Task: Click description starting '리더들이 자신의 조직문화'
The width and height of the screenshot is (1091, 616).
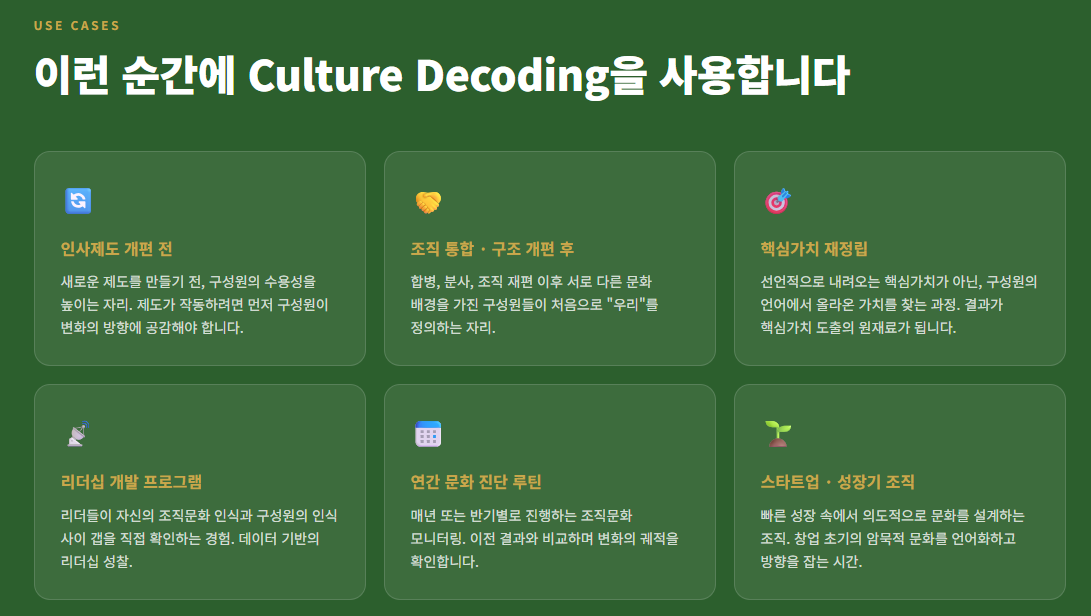Action: pyautogui.click(x=199, y=538)
